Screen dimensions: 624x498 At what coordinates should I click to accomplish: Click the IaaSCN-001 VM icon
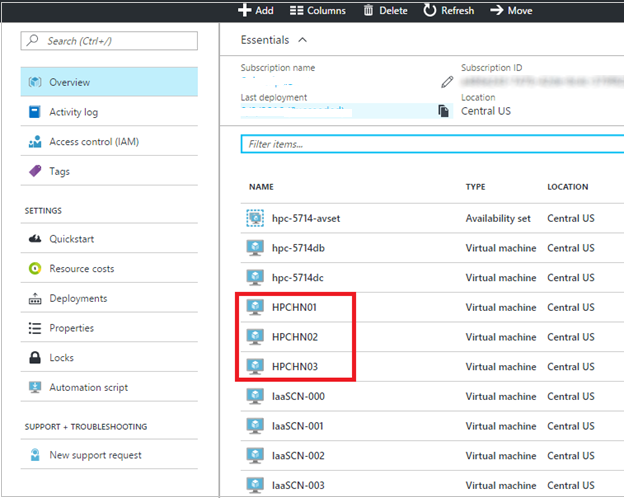point(255,426)
